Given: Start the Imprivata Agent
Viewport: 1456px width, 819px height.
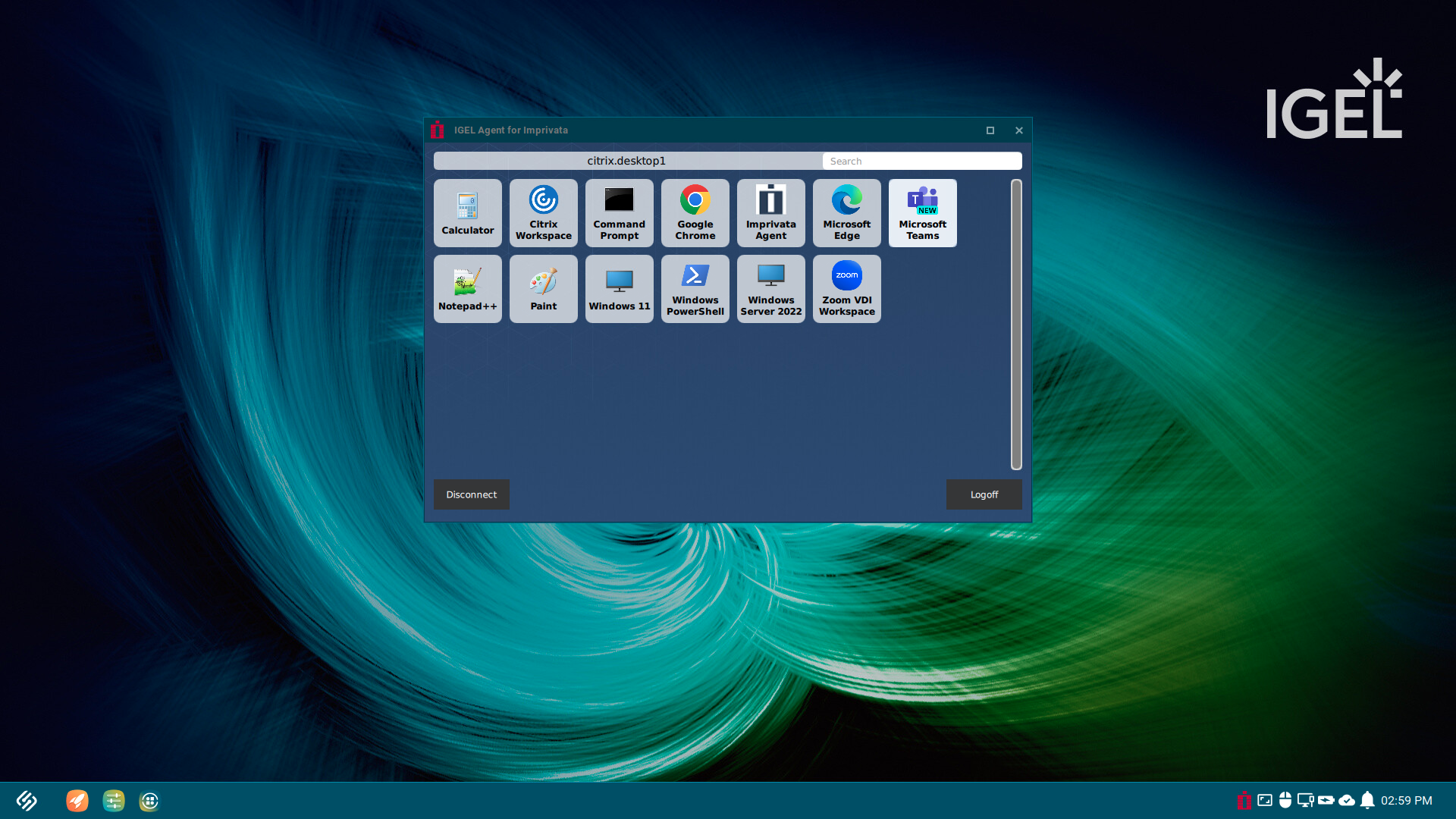Looking at the screenshot, I should (x=770, y=213).
